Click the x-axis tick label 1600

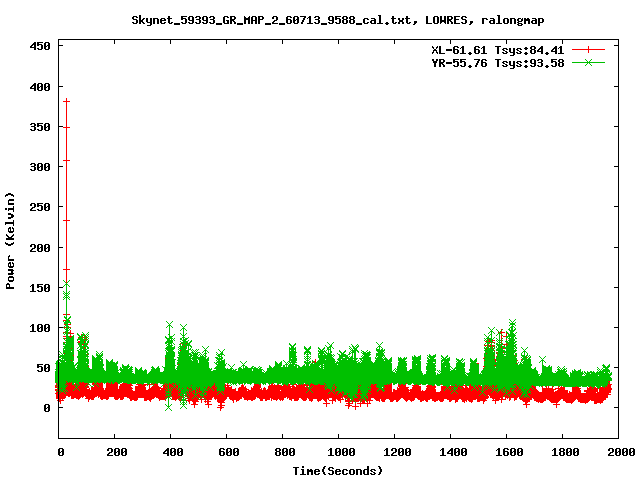[509, 452]
